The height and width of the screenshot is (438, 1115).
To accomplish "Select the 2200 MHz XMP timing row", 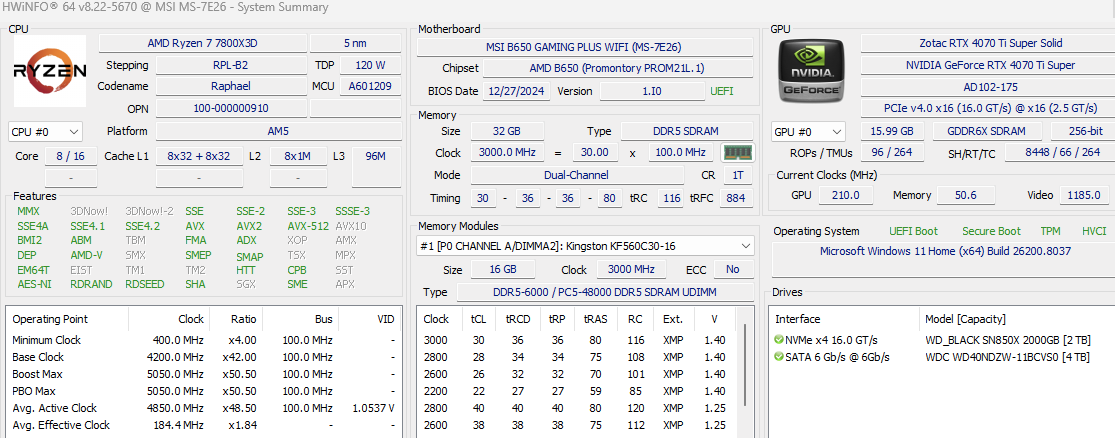I will point(578,391).
